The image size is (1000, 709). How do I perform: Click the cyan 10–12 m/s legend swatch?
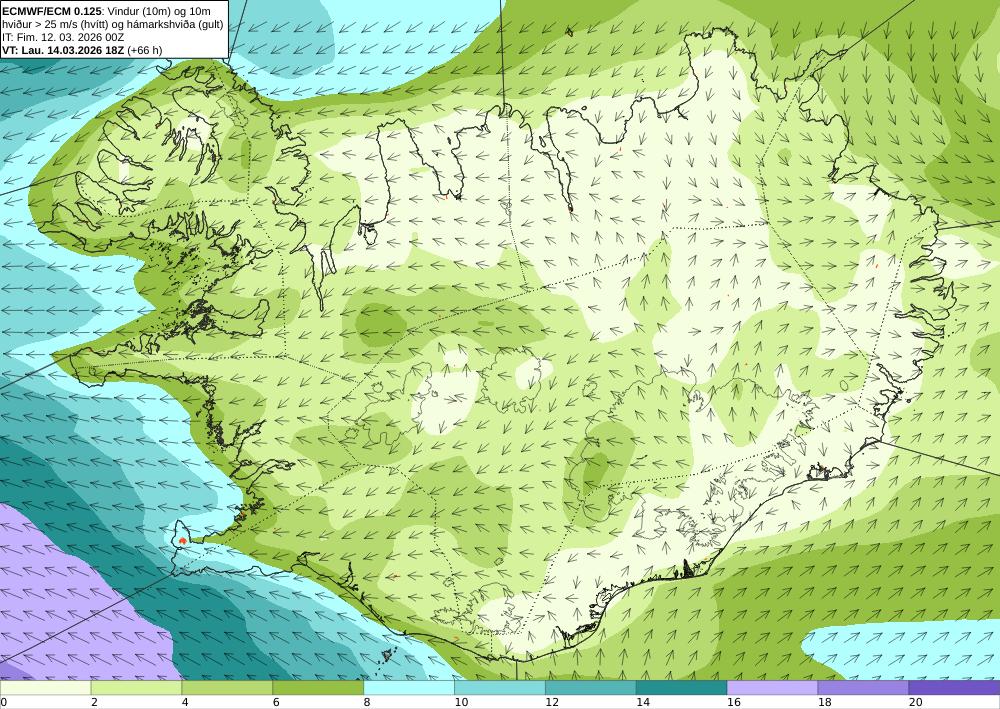click(x=499, y=688)
